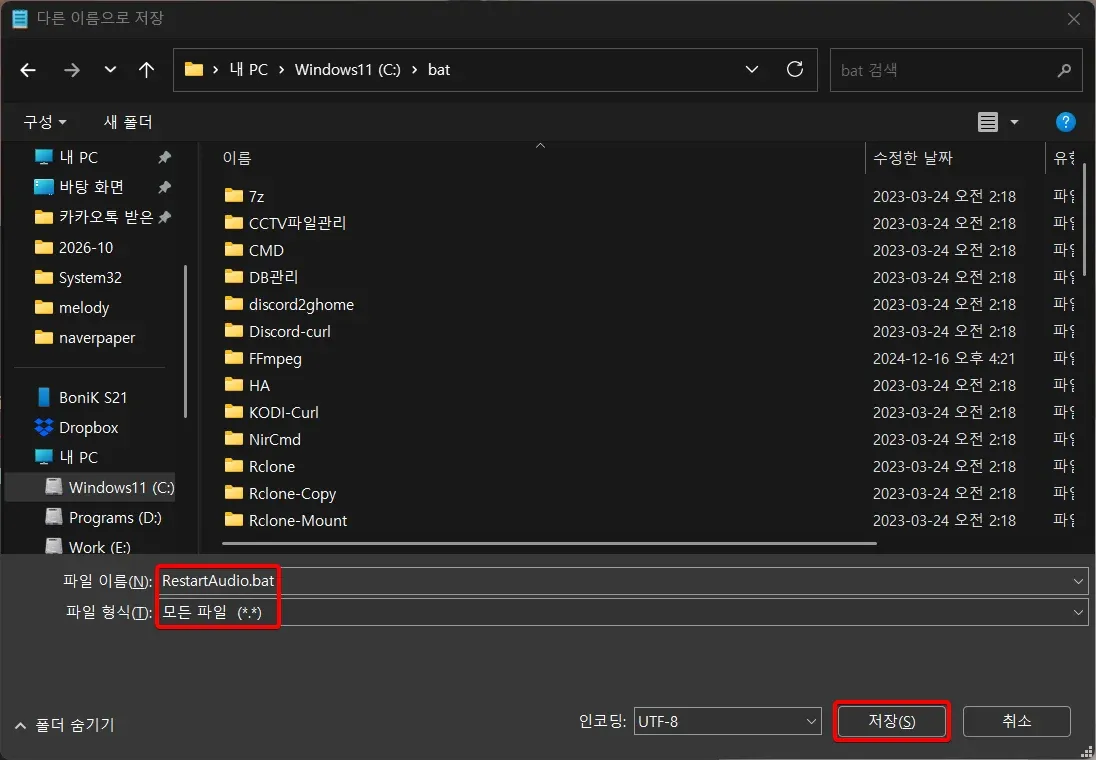Click Windows11 (C:) in the address breadcrumb
This screenshot has height=760, width=1096.
point(347,69)
